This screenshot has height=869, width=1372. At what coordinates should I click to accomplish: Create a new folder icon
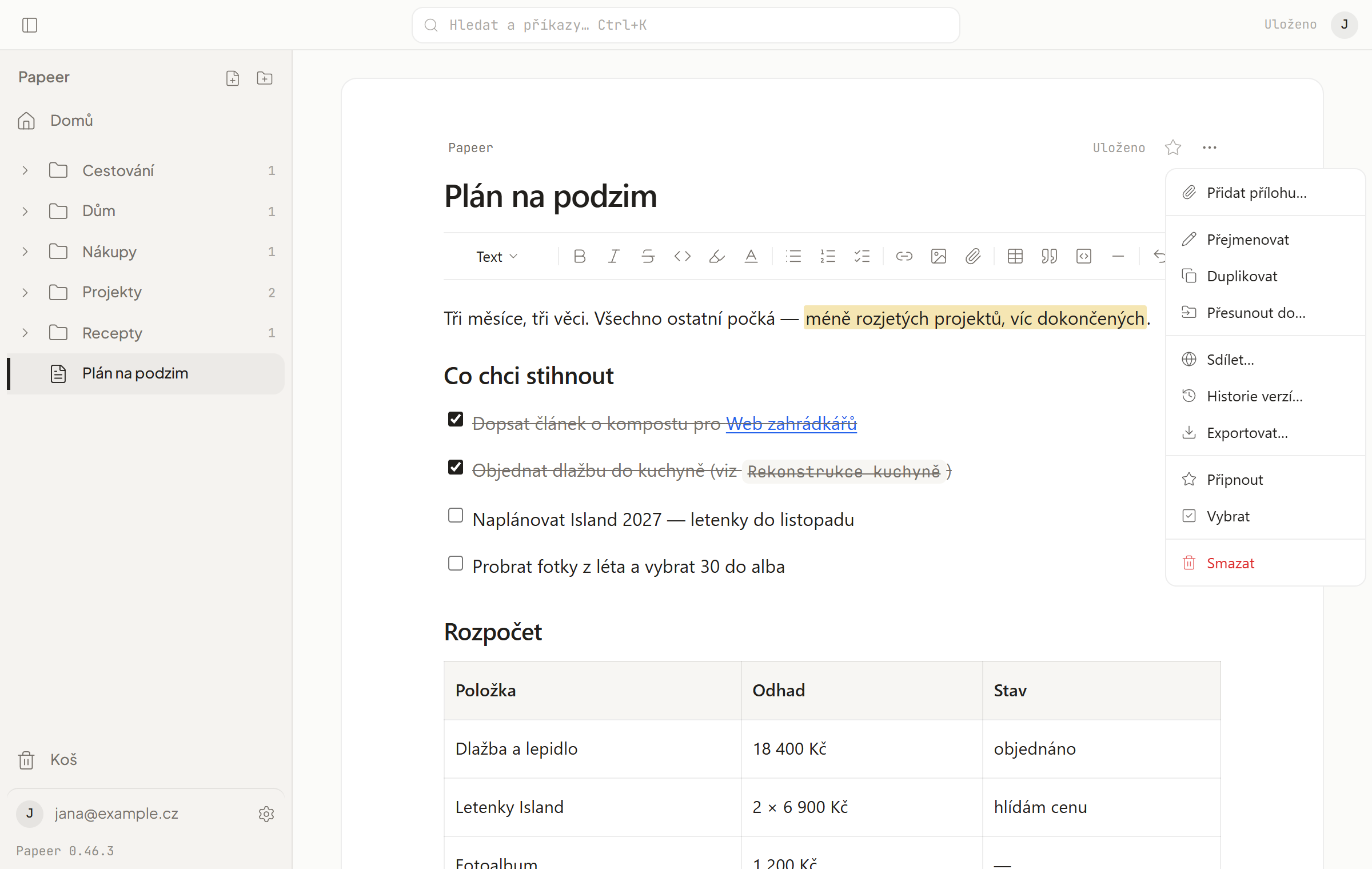pos(265,78)
